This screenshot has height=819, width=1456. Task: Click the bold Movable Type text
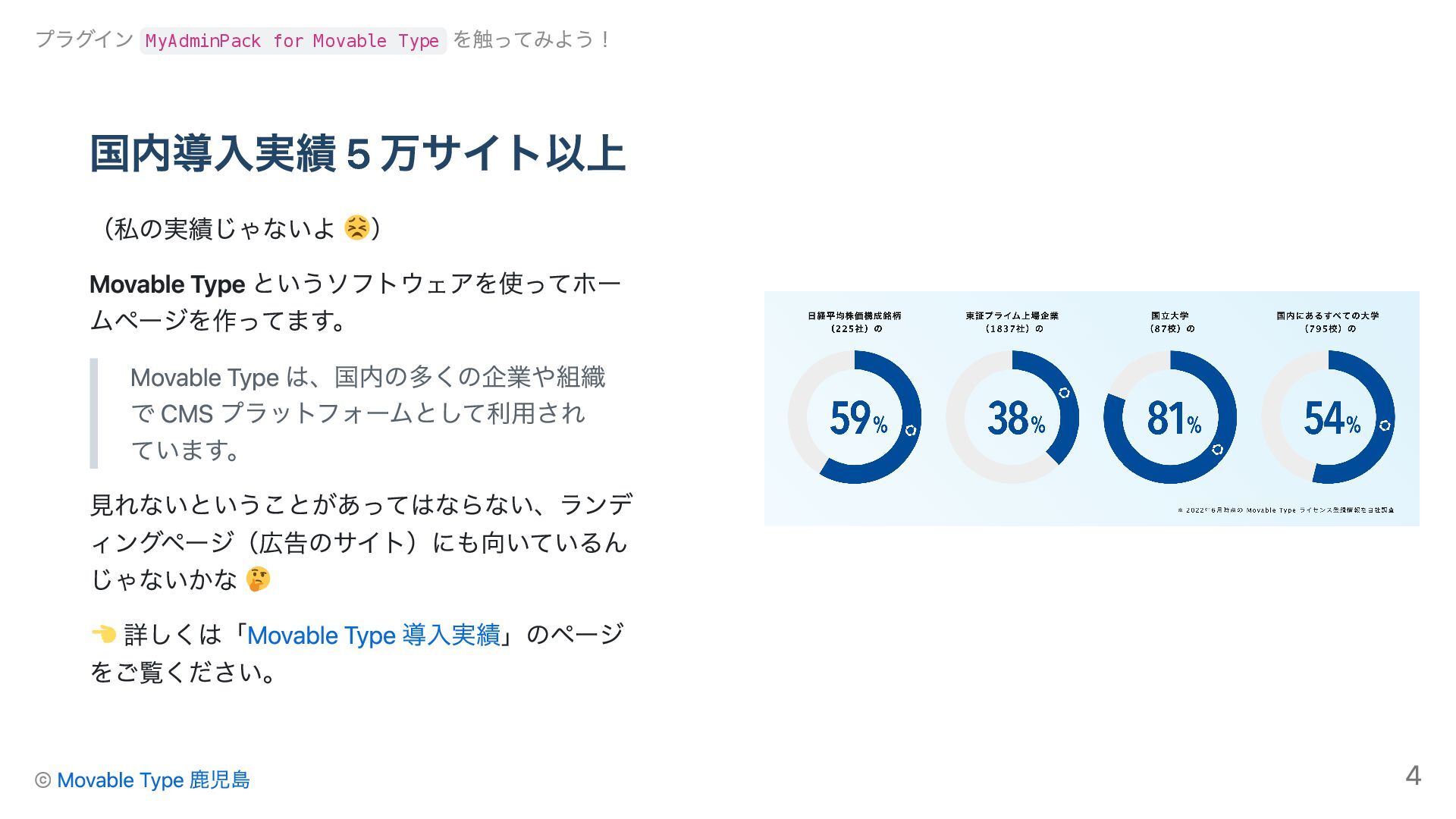point(167,284)
